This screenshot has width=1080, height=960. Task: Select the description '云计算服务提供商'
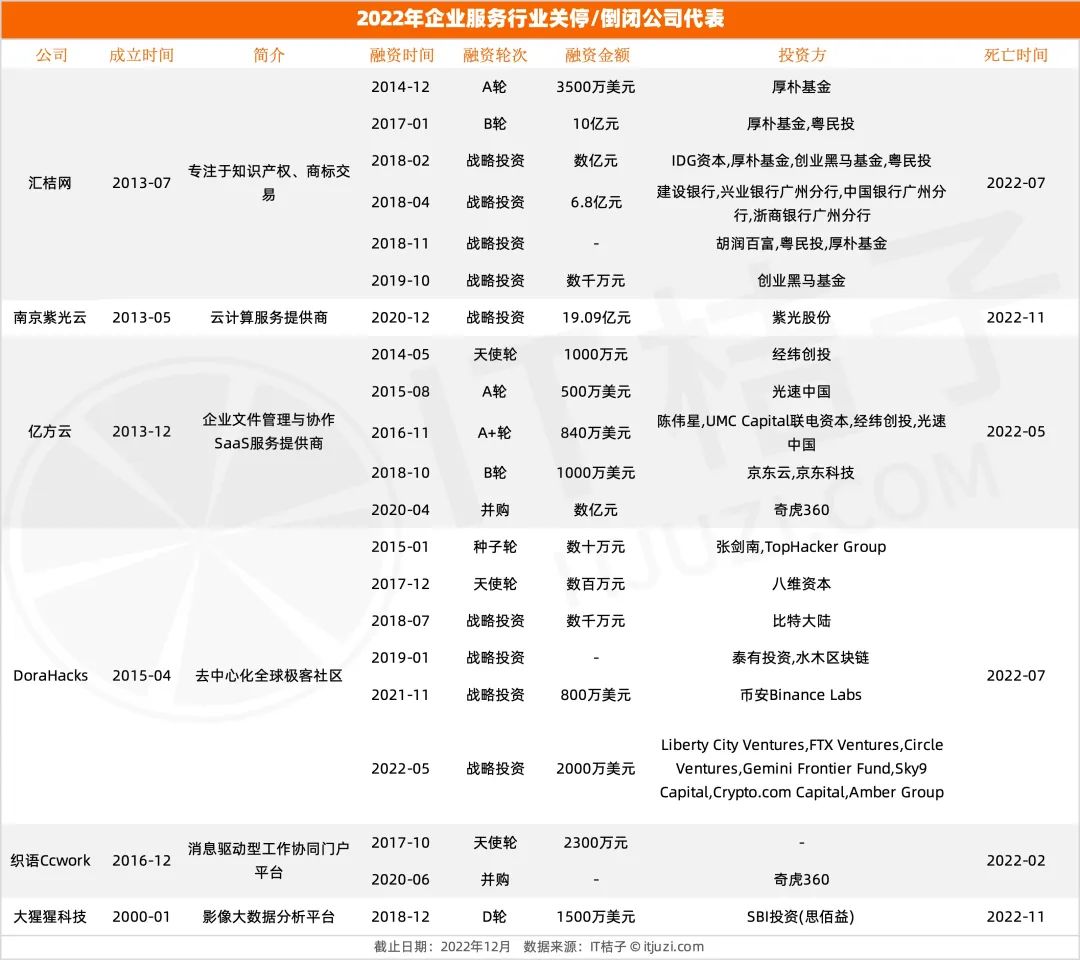tap(269, 317)
